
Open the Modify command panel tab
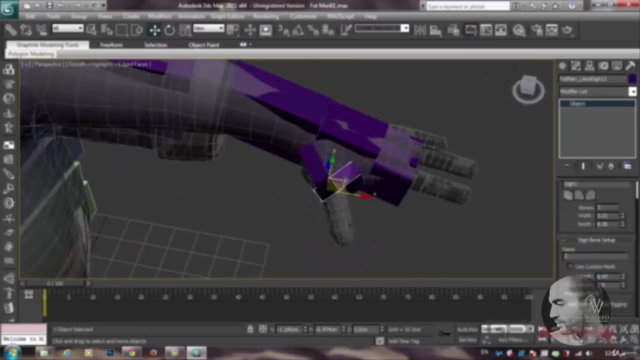pyautogui.click(x=576, y=66)
